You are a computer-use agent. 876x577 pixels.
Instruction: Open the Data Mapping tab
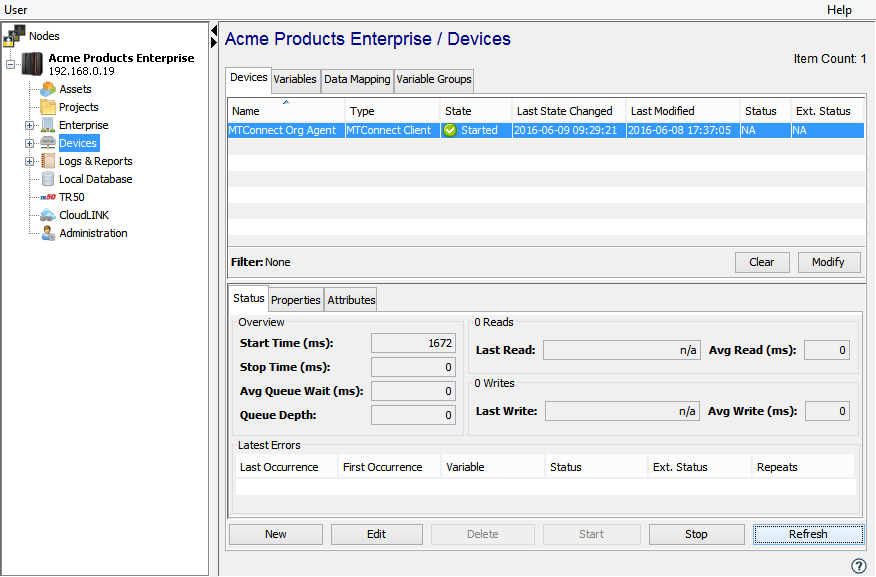[x=357, y=80]
